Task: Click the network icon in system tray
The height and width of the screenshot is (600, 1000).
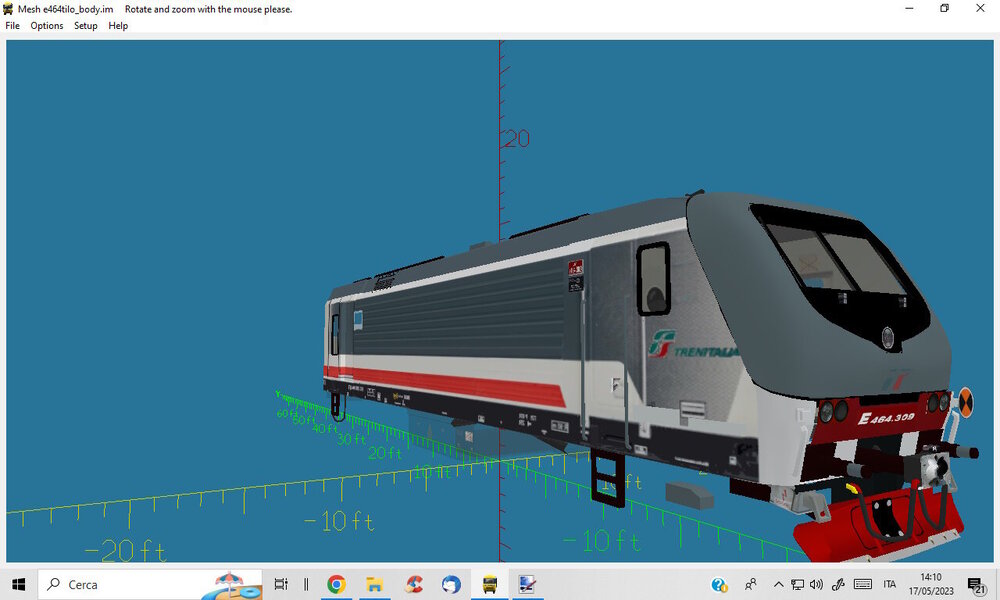Action: point(797,584)
